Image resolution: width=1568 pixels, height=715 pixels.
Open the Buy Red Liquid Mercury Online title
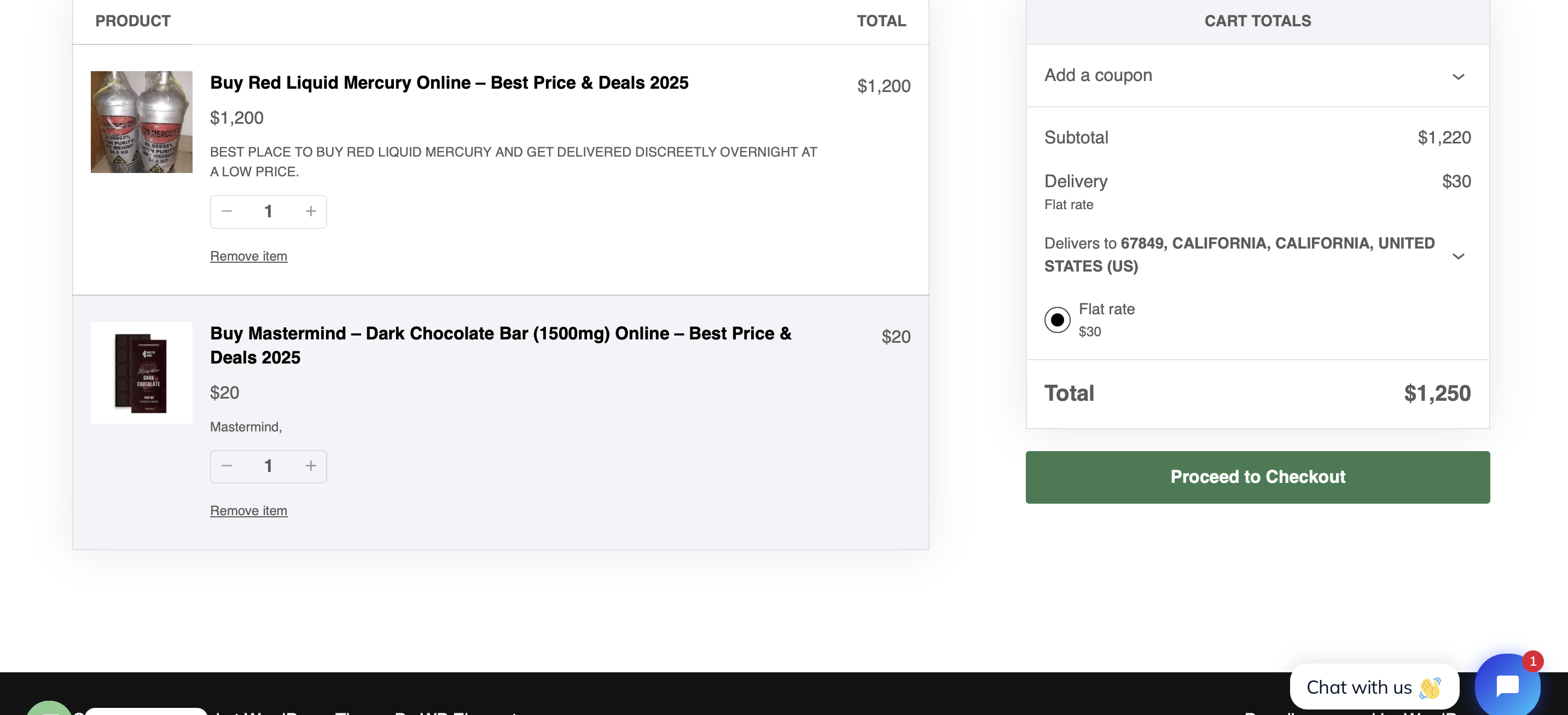[449, 83]
